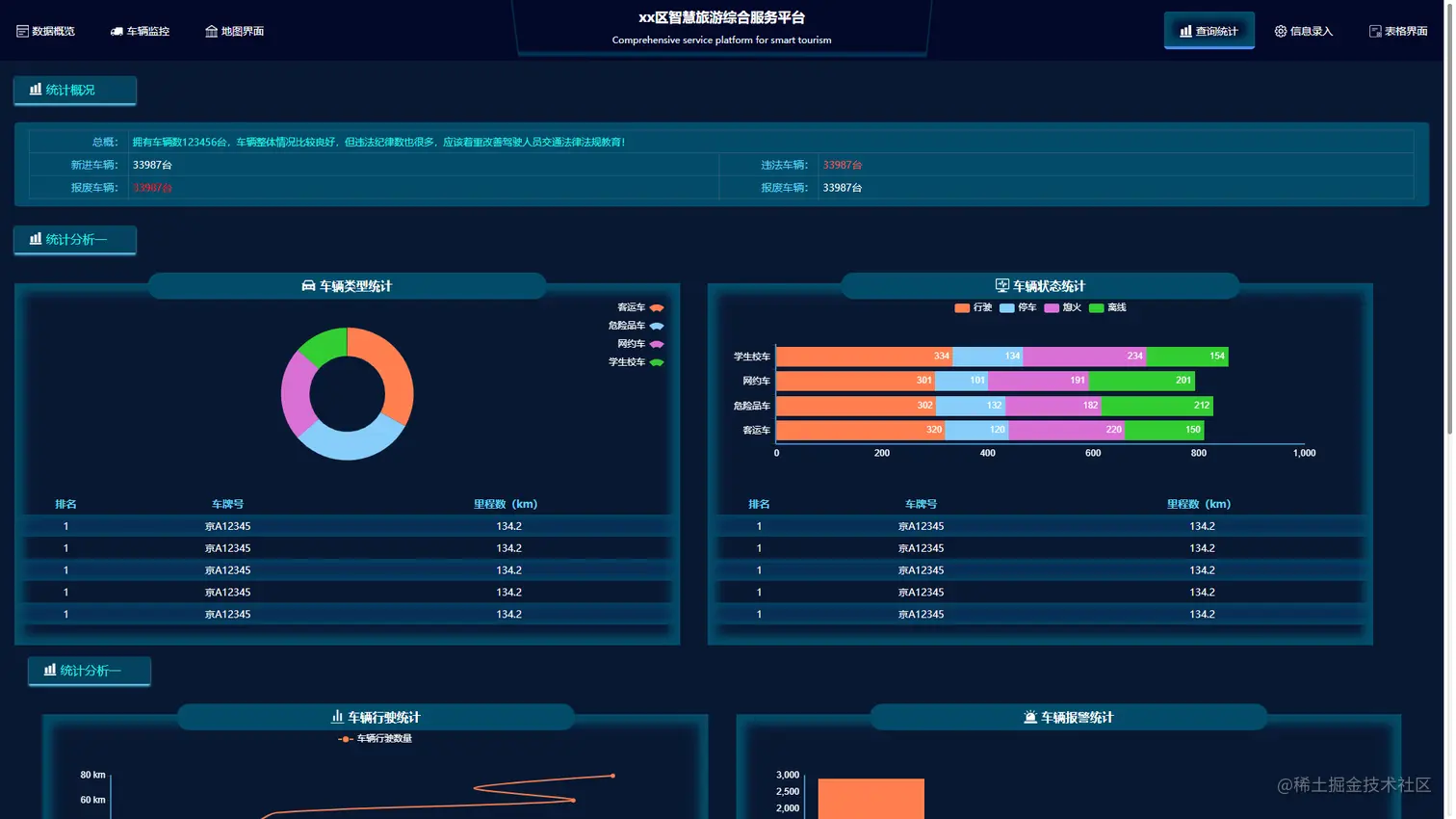1456x819 pixels.
Task: Open the 地图界面 nav item
Action: tap(234, 31)
